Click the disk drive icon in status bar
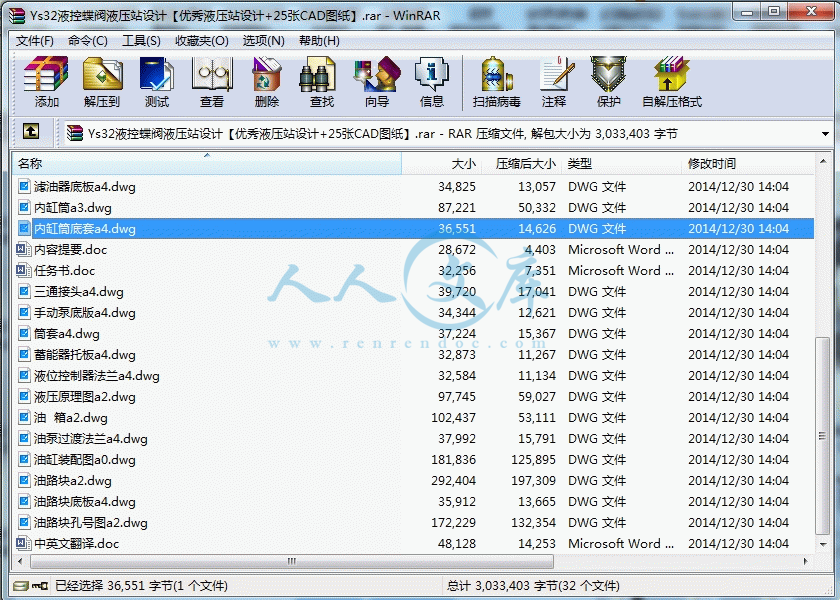This screenshot has width=840, height=600. [20, 586]
